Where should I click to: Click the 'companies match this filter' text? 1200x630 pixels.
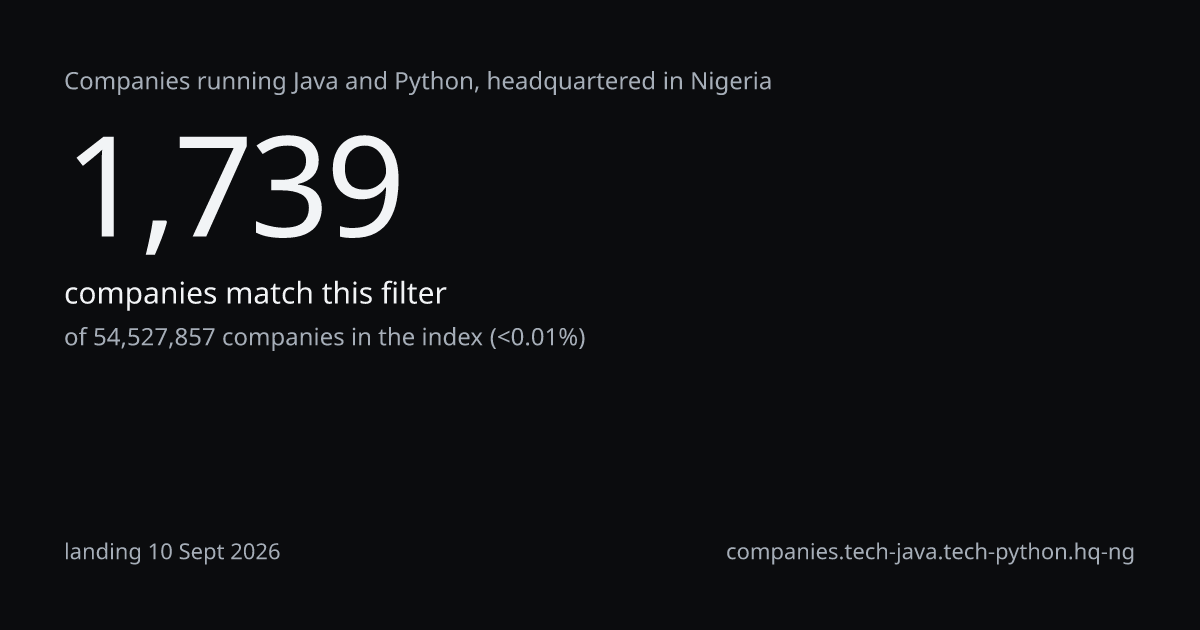[x=255, y=294]
